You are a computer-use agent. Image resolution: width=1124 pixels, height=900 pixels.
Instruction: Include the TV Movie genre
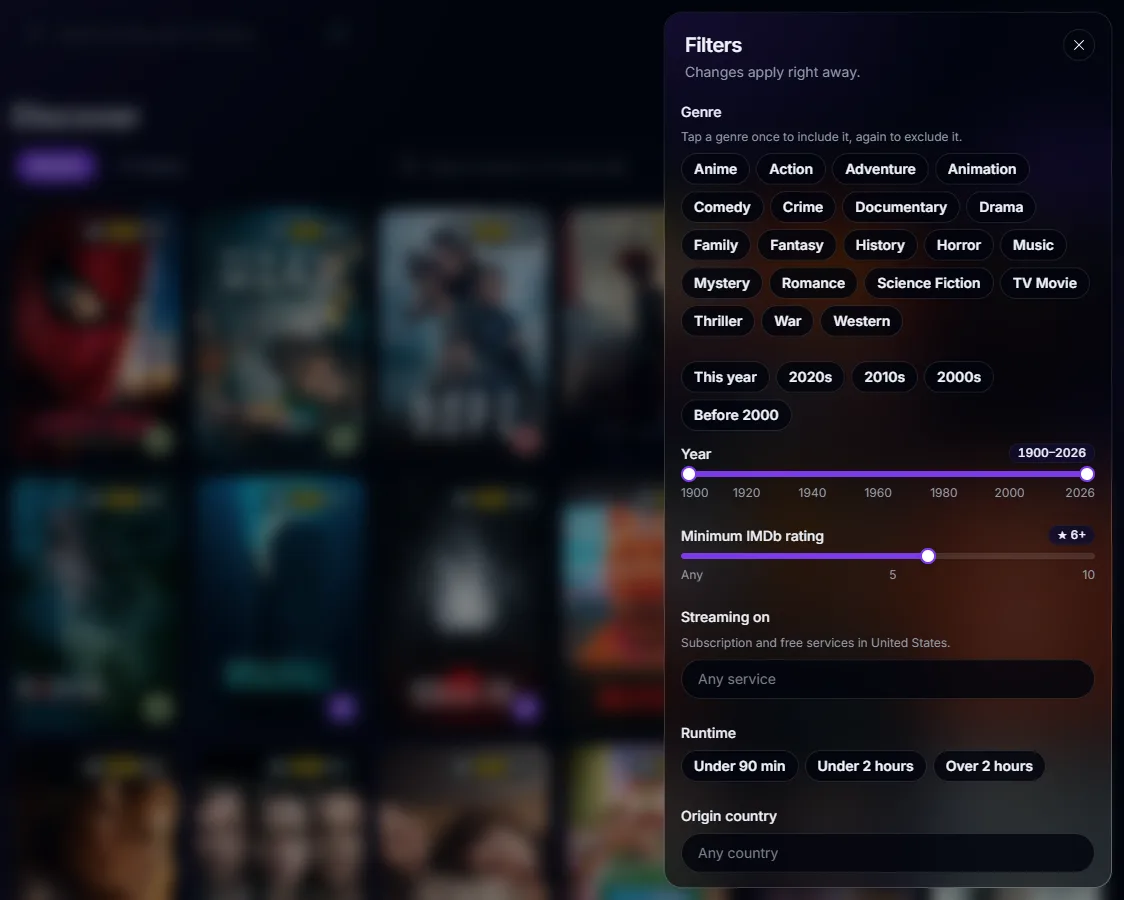(1044, 283)
